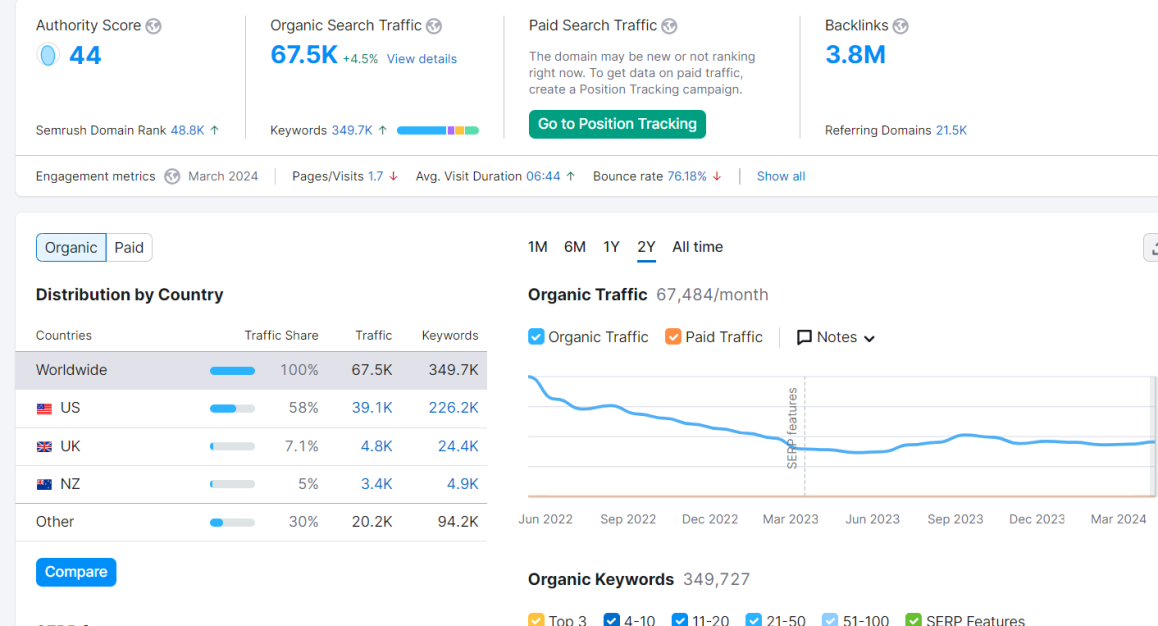Open View details link for organic traffic
1158x626 pixels.
(422, 59)
